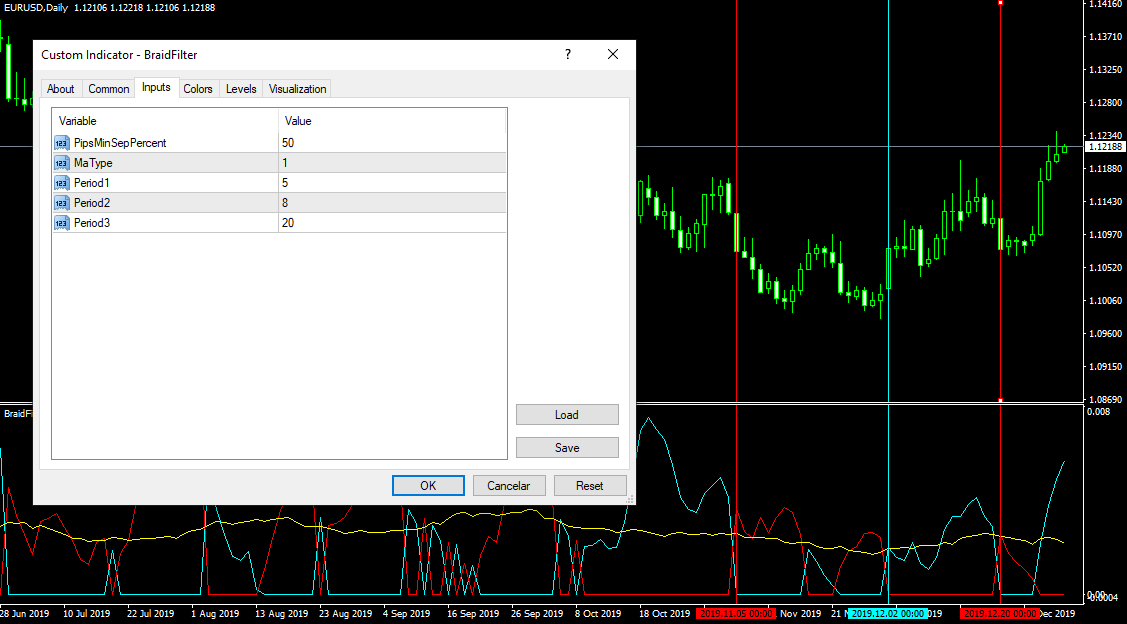Click the EURUSD,Daily chart title
1127x624 pixels.
tap(36, 7)
